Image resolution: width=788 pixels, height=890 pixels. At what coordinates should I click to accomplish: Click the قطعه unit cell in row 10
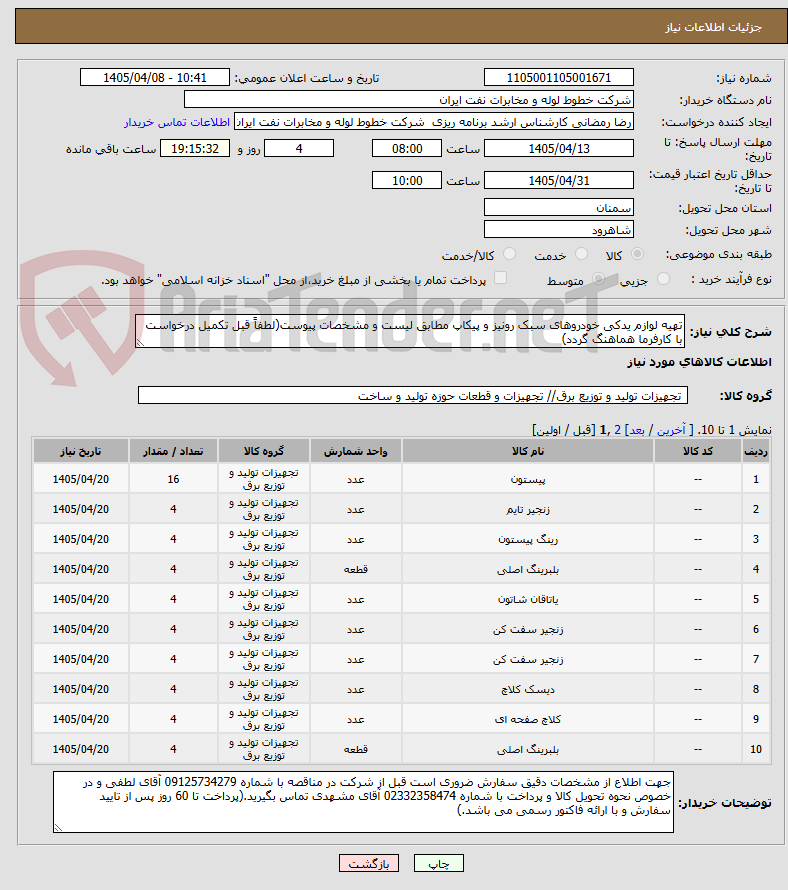click(x=355, y=749)
